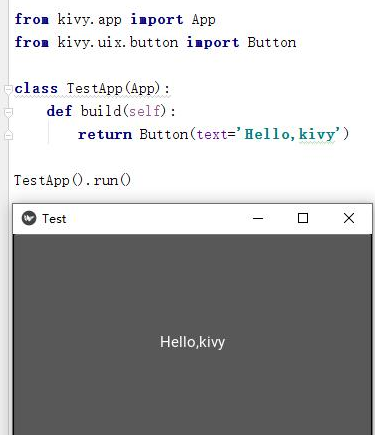Image resolution: width=375 pixels, height=435 pixels.
Task: Click the self parameter in build
Action: [144, 111]
